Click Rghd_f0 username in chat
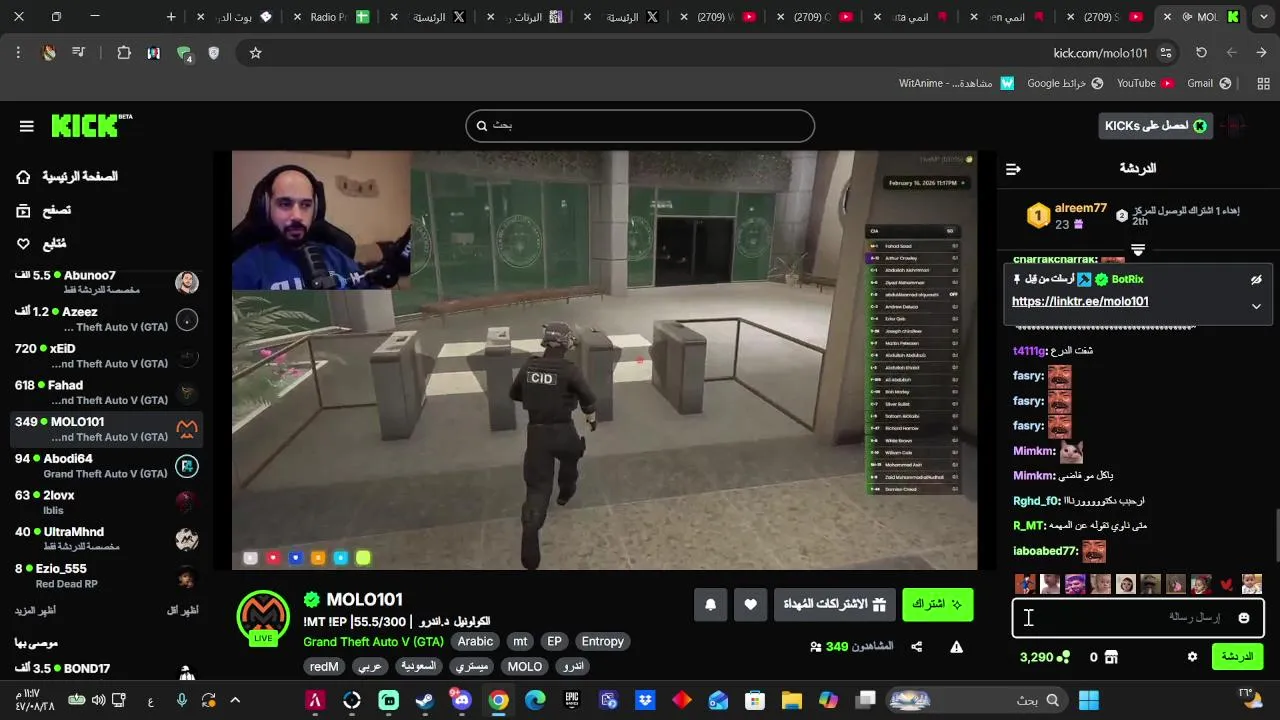 click(1036, 501)
